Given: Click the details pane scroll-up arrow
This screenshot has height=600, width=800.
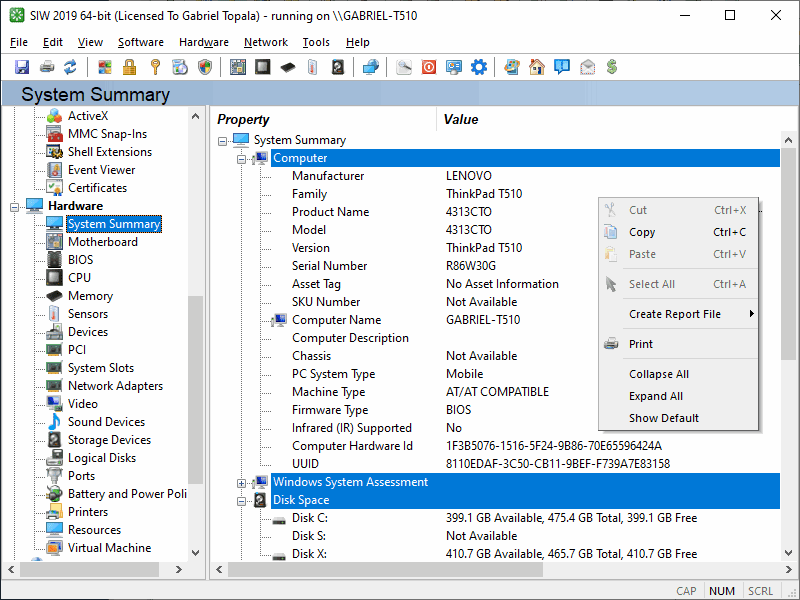Looking at the screenshot, I should click(x=788, y=140).
